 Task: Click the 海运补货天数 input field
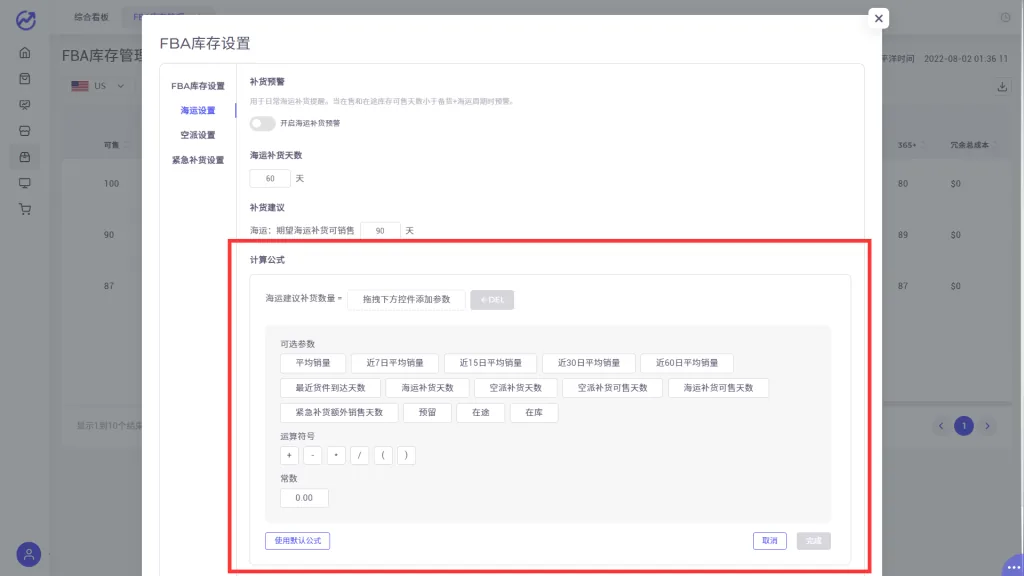point(270,178)
